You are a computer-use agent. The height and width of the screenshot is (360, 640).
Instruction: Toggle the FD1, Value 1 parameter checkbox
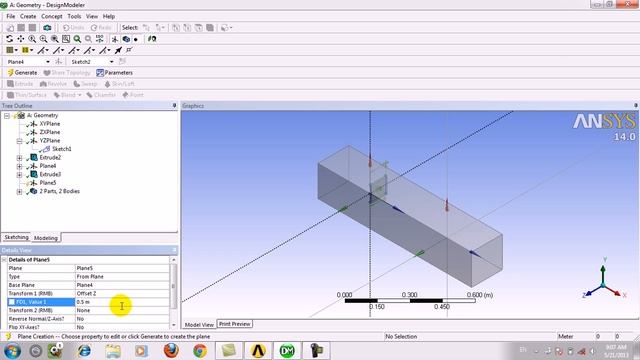(12, 302)
